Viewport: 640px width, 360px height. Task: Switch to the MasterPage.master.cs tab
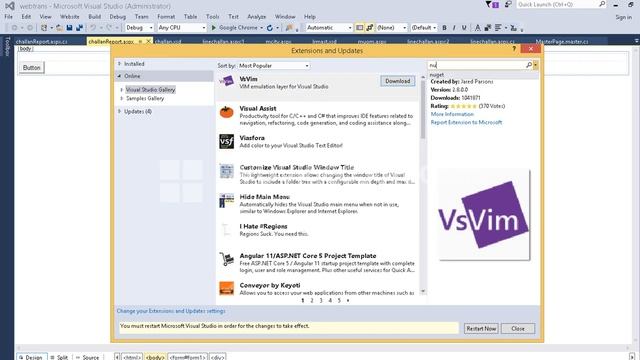562,42
